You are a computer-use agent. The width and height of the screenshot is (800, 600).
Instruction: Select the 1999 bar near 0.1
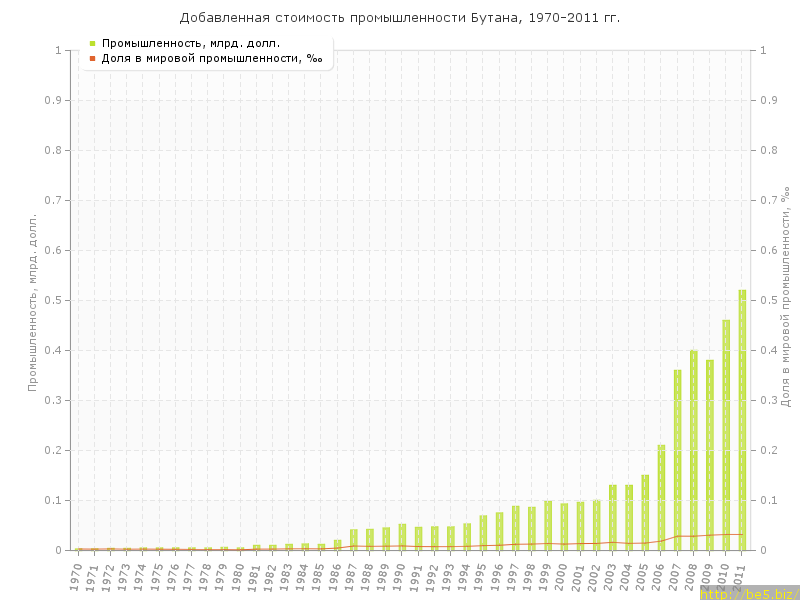(x=548, y=525)
